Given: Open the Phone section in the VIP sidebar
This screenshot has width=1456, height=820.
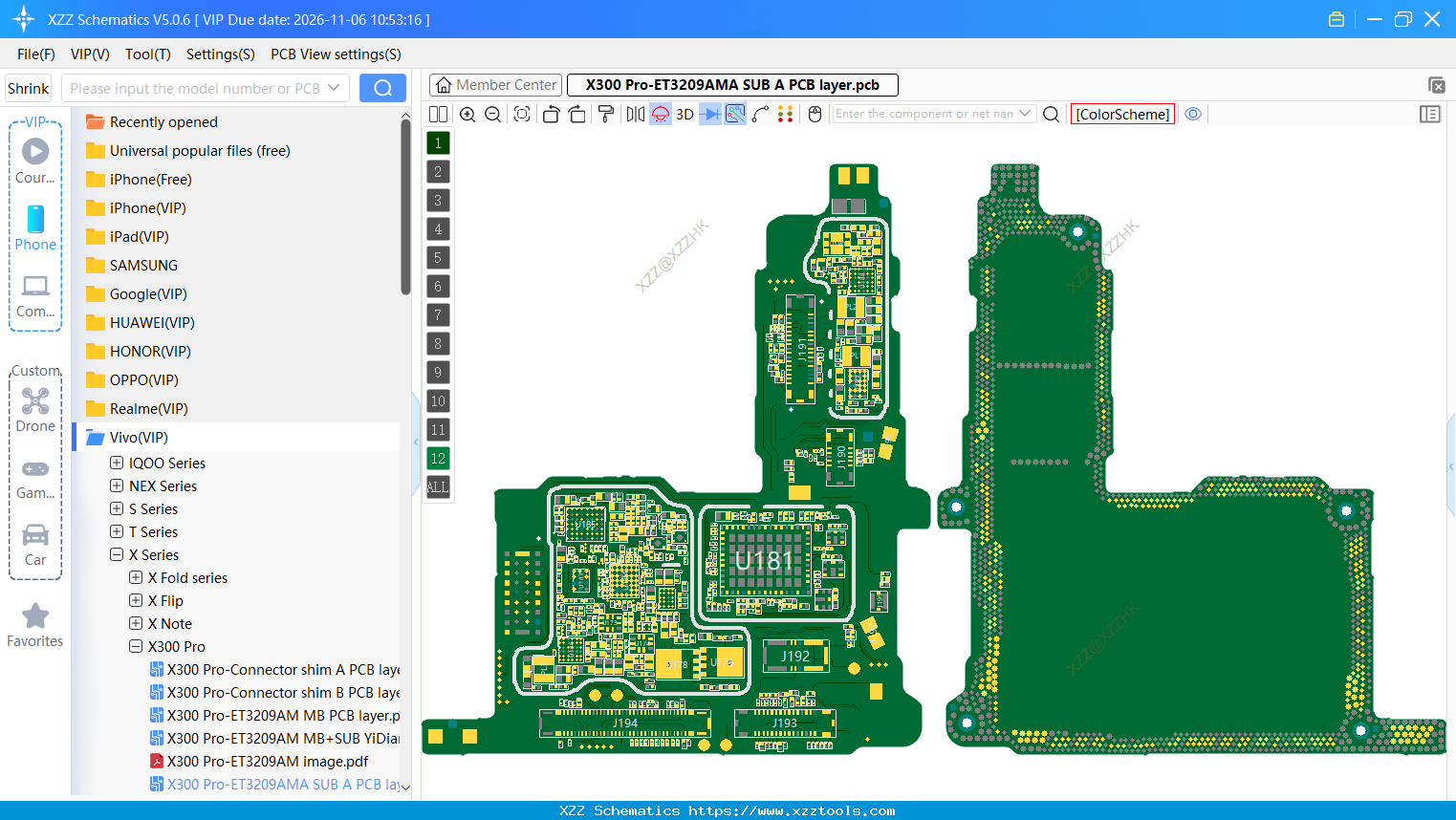Looking at the screenshot, I should pyautogui.click(x=34, y=229).
